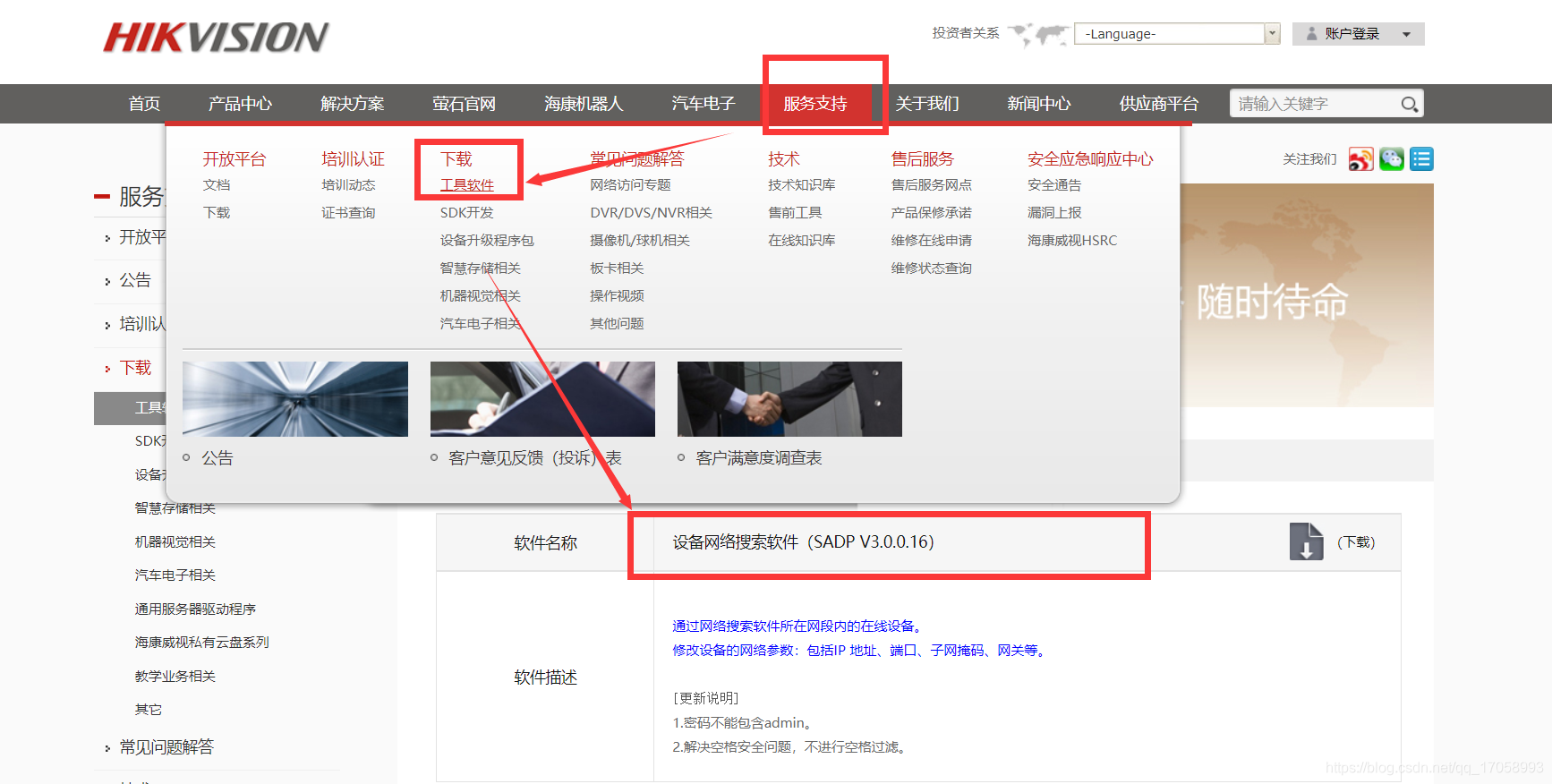The image size is (1552, 784).
Task: Click 开放平台 heading in dropdown menu
Action: click(x=235, y=159)
